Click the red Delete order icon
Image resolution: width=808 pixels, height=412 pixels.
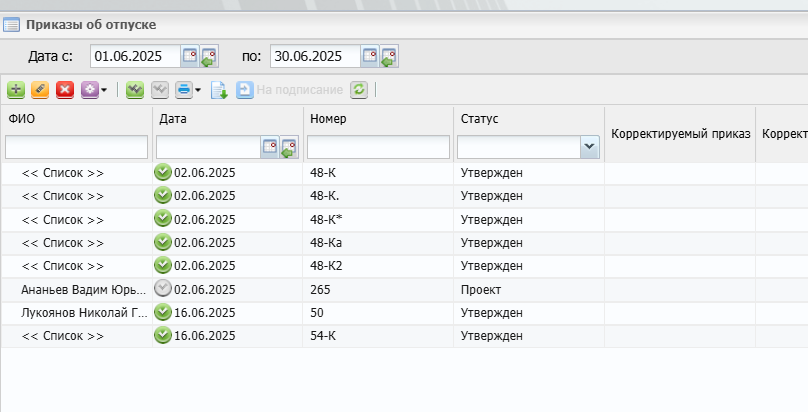click(x=65, y=90)
